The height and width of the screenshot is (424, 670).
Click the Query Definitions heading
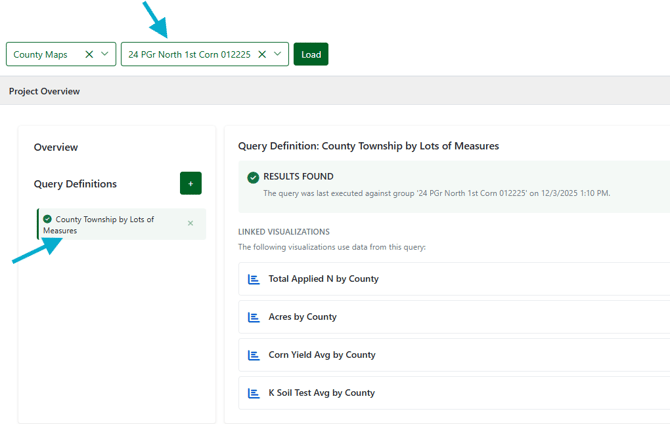tap(75, 184)
